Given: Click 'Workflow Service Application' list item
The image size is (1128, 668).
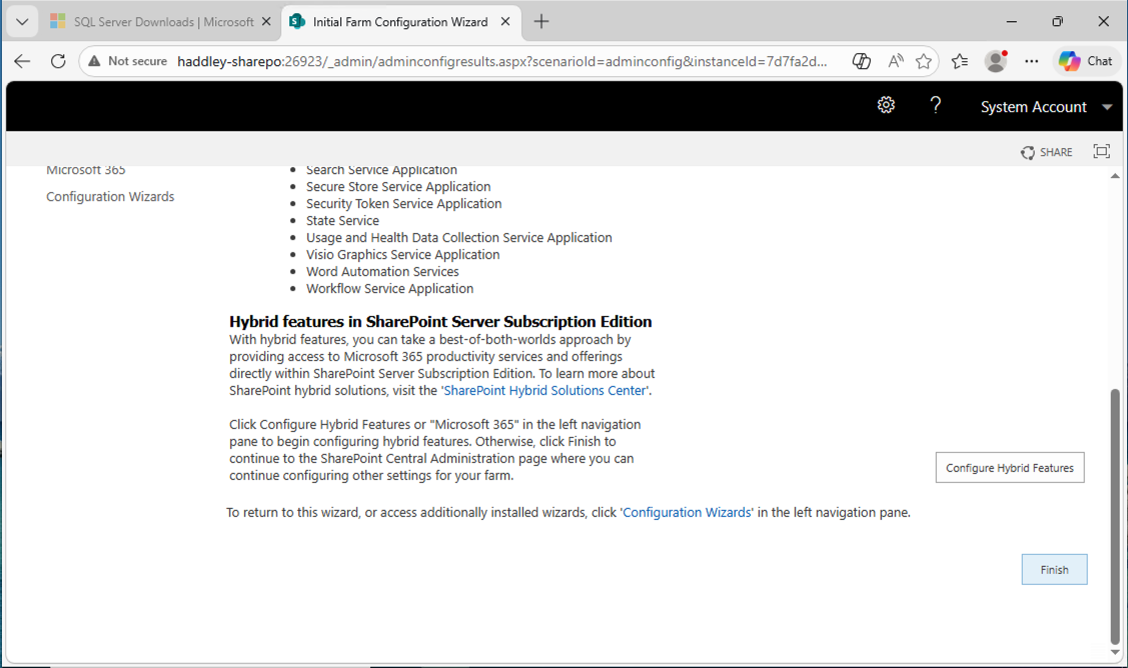Looking at the screenshot, I should coord(389,288).
